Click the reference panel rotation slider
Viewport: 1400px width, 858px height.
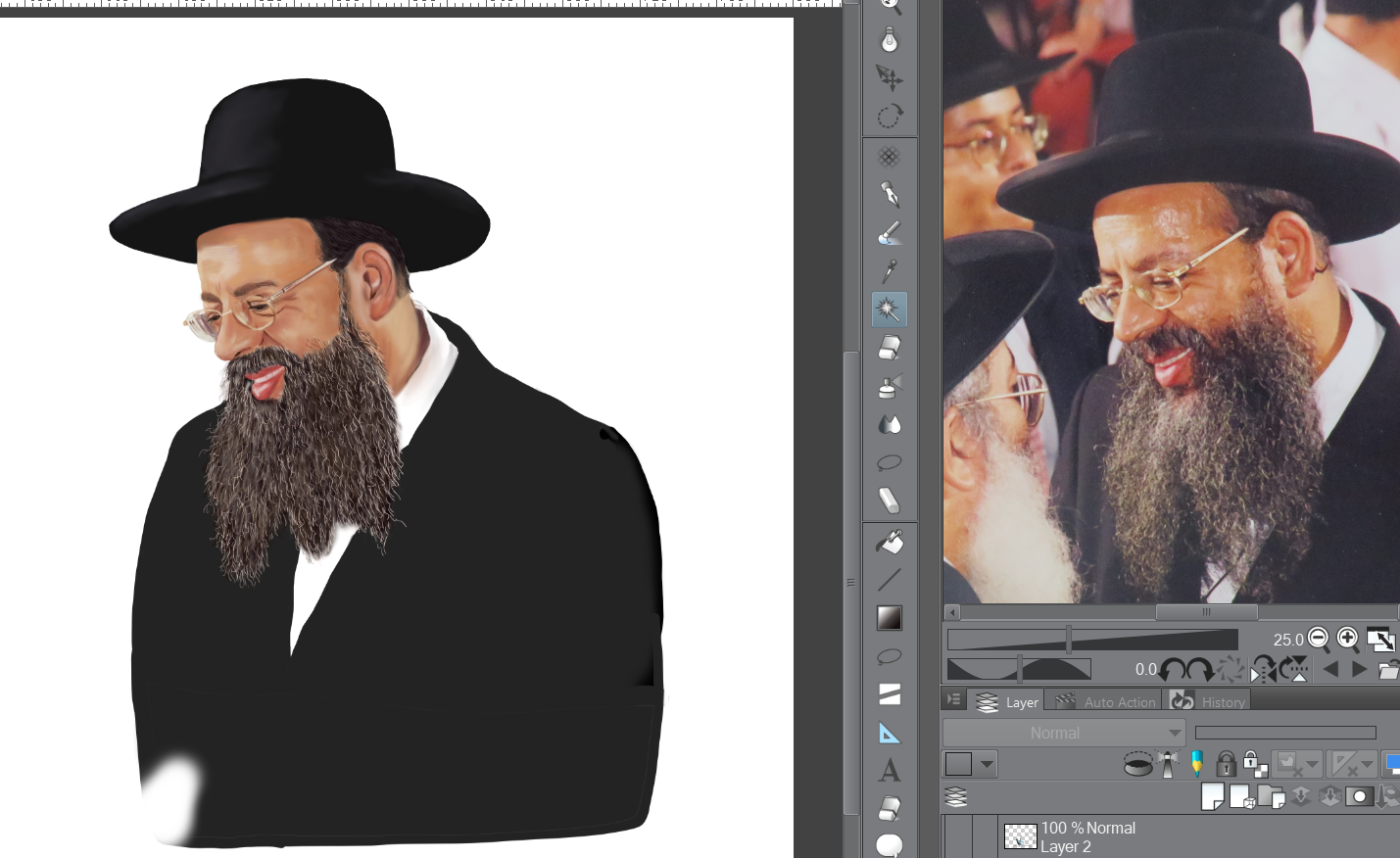tap(1019, 670)
